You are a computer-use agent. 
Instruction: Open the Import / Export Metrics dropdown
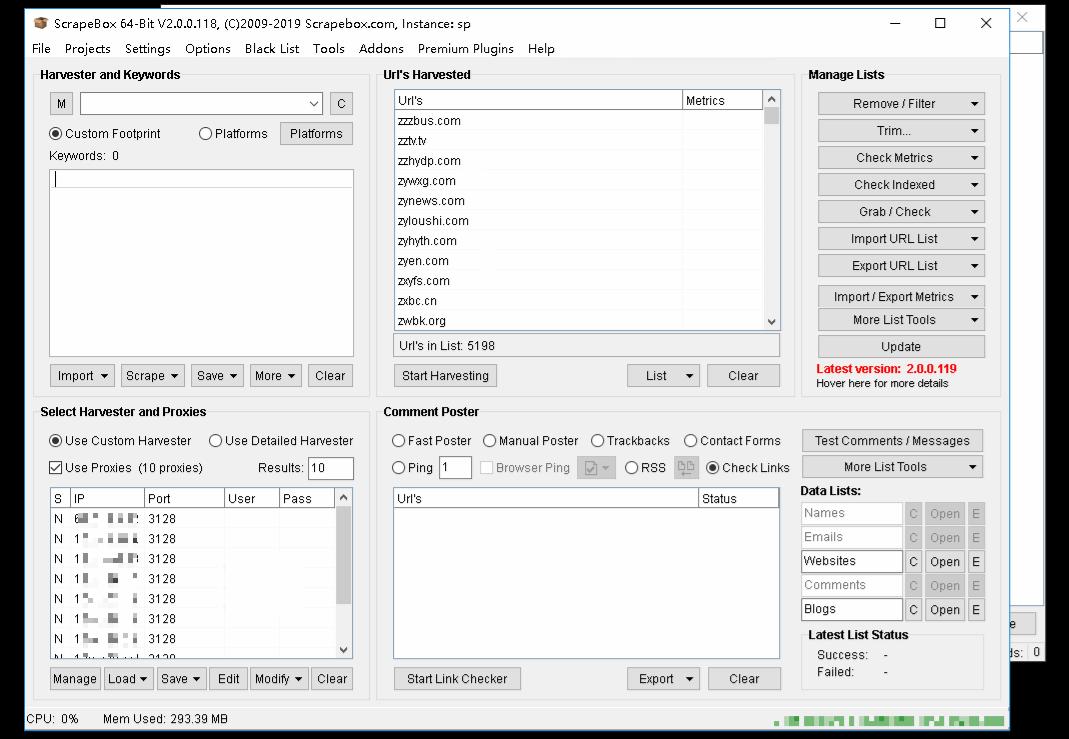[901, 297]
